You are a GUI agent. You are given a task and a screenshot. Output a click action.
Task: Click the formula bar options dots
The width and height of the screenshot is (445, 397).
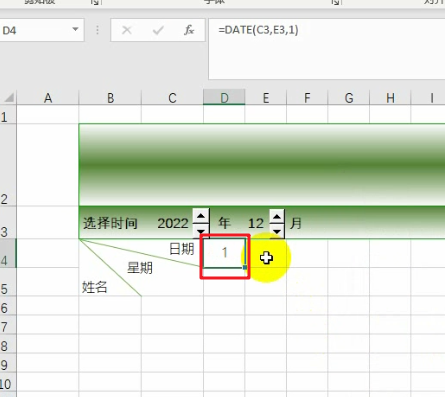(97, 30)
